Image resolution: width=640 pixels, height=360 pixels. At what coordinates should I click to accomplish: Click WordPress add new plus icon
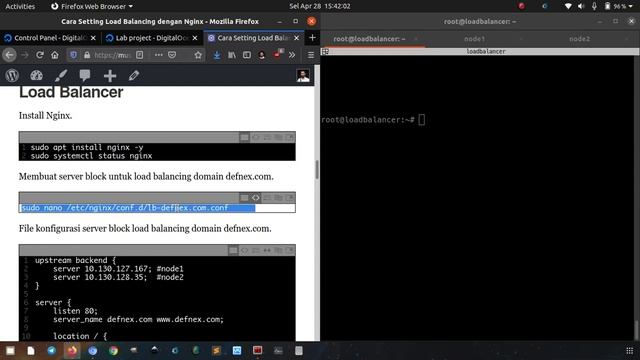(x=110, y=76)
